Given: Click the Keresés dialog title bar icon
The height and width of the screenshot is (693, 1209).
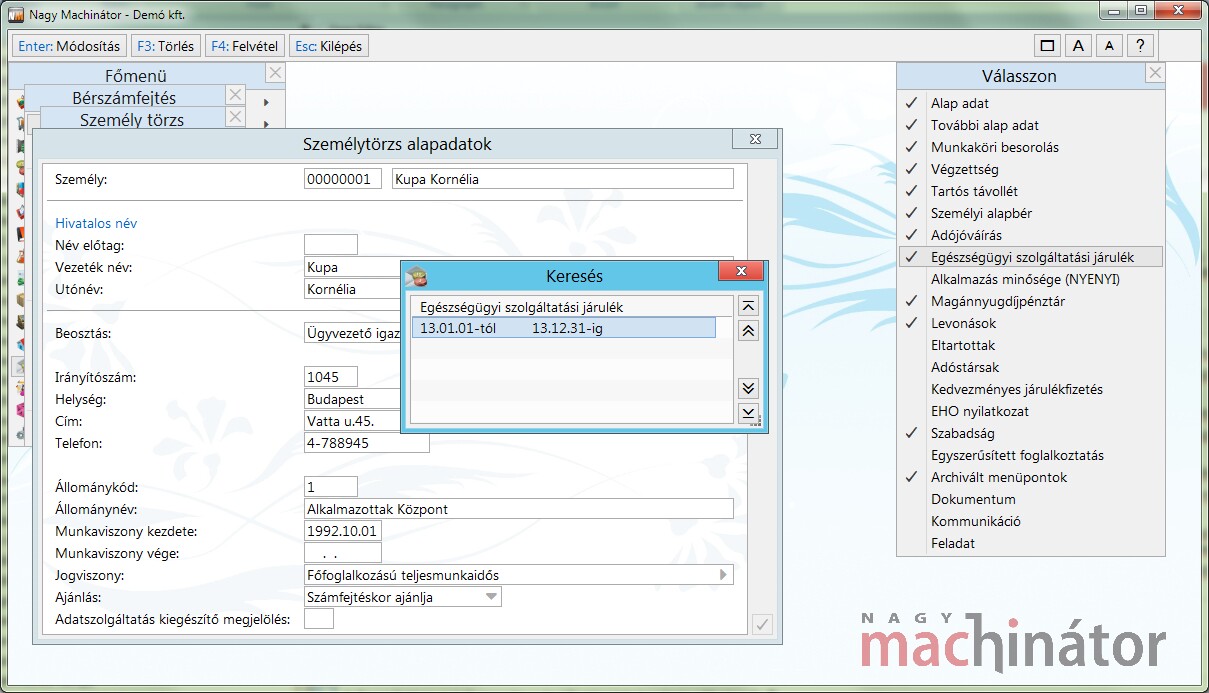Looking at the screenshot, I should [416, 276].
